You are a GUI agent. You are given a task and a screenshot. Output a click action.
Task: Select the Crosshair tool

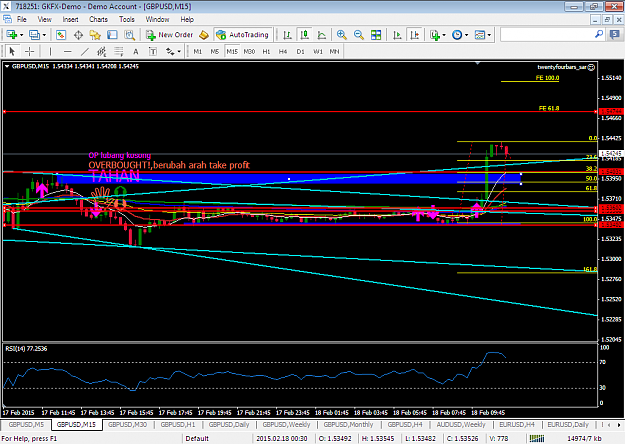coord(29,51)
